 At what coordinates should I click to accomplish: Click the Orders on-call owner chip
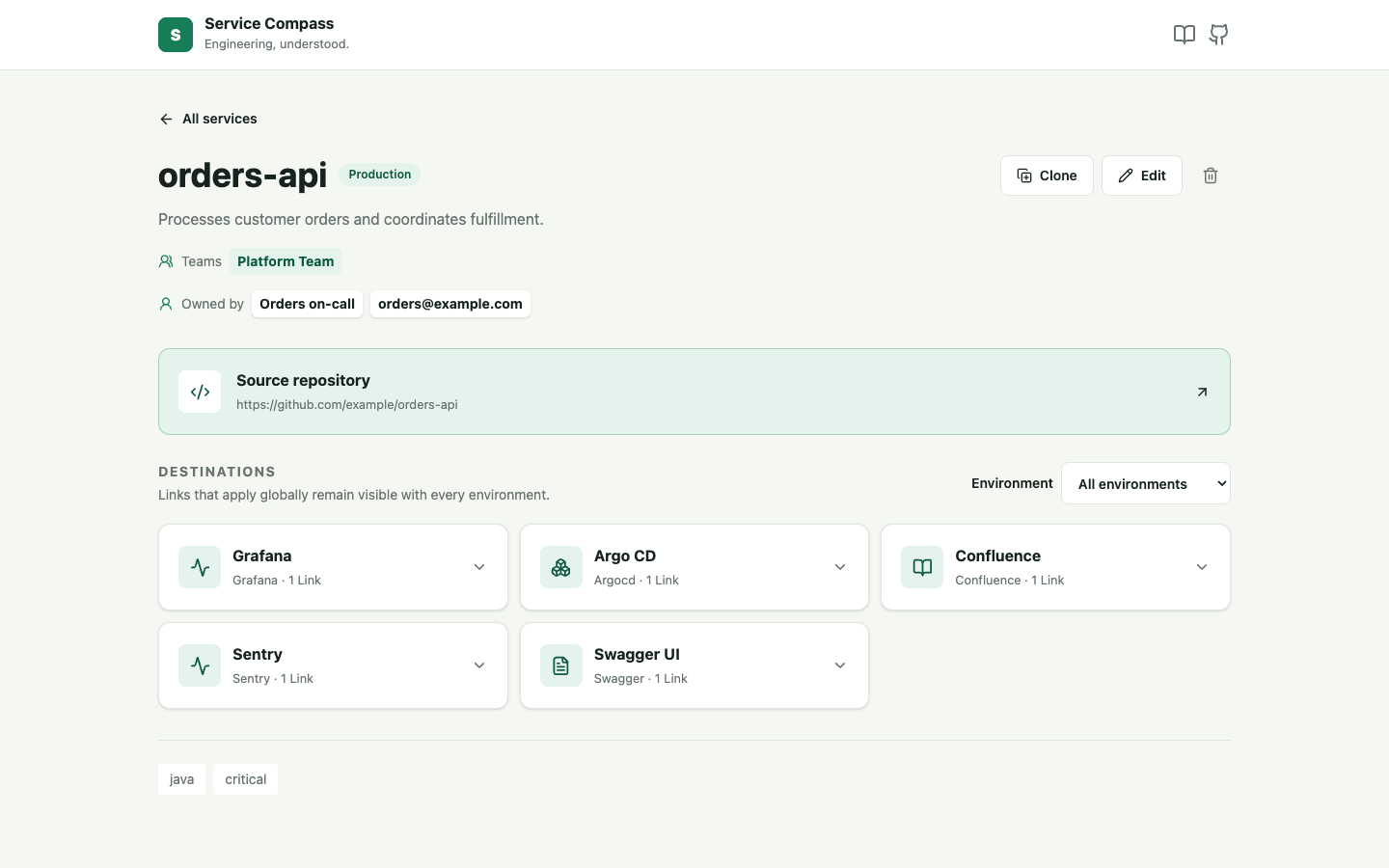[307, 304]
